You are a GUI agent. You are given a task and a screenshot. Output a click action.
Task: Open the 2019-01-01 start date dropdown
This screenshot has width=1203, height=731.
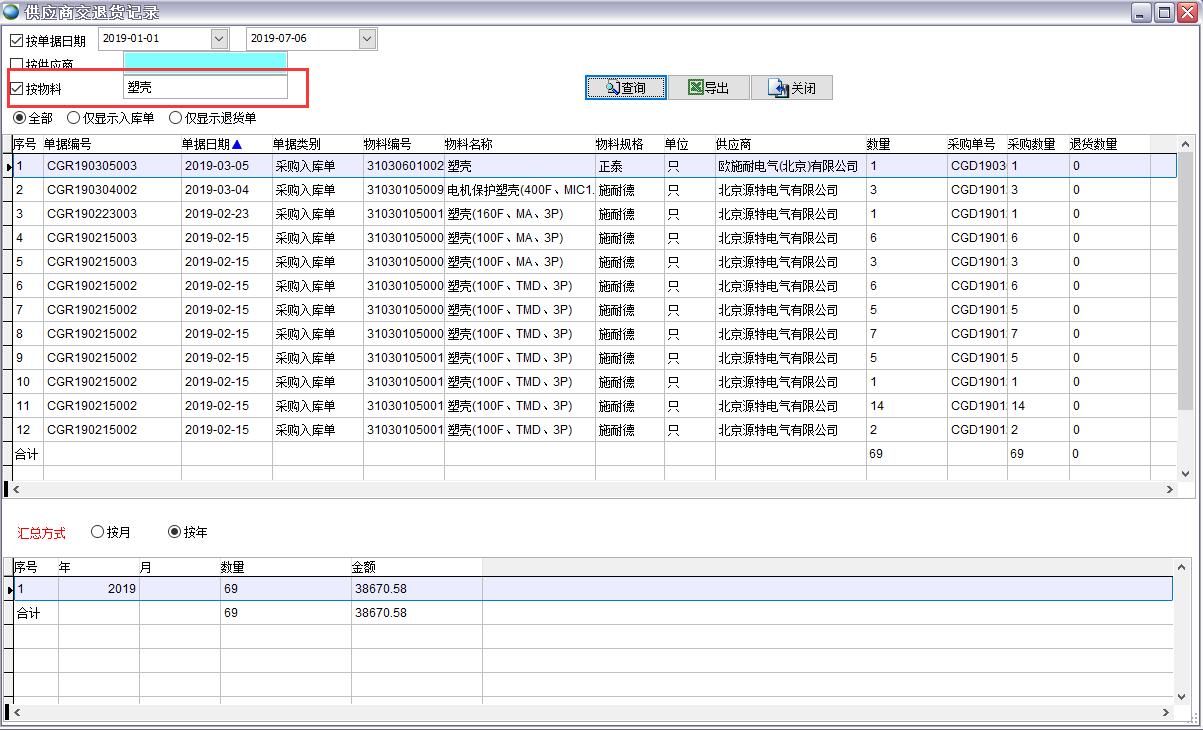click(218, 37)
